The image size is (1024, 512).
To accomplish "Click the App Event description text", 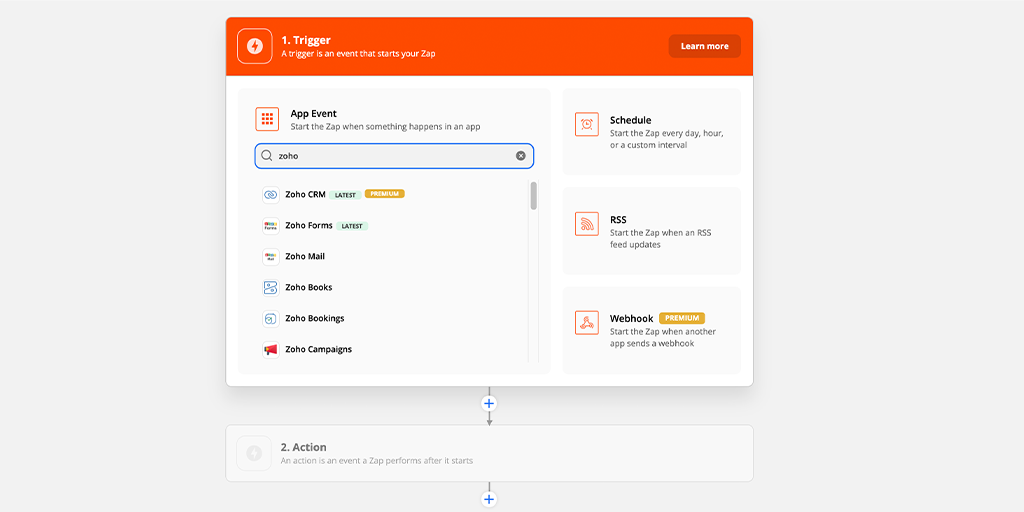I will (385, 127).
